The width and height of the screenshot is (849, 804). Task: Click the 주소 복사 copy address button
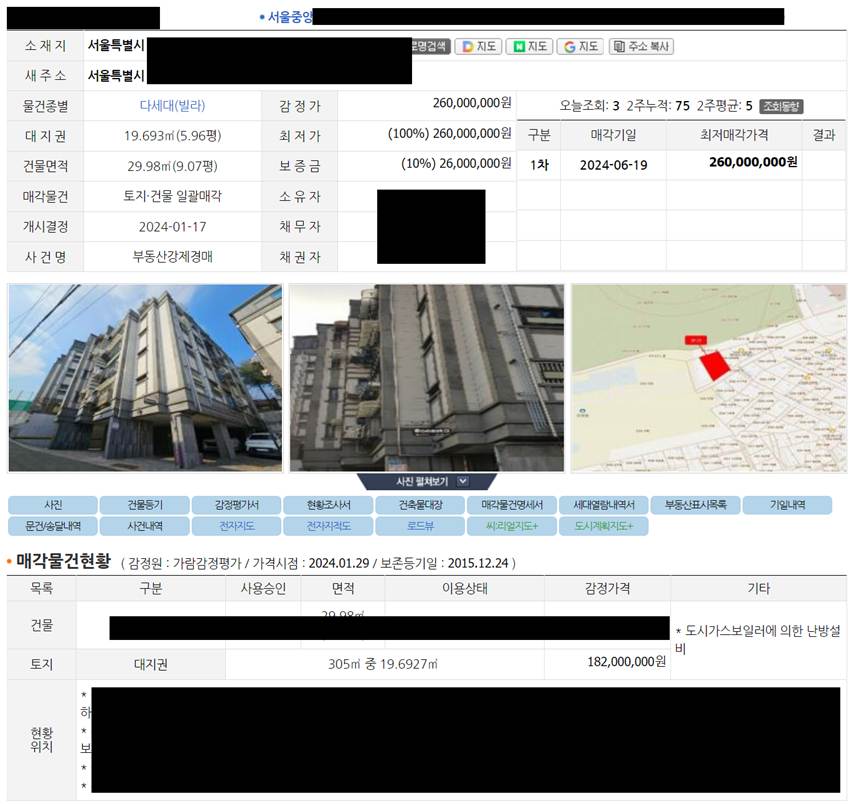(641, 46)
